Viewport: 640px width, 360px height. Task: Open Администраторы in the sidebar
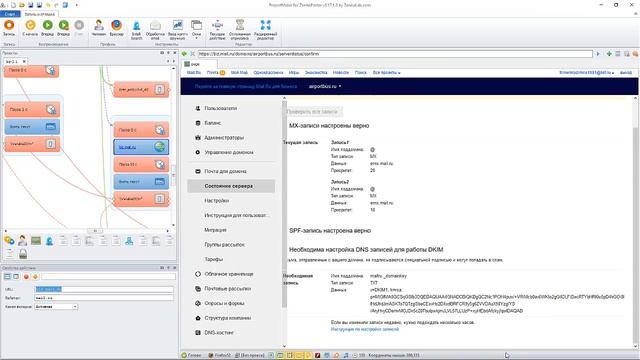[x=224, y=138]
